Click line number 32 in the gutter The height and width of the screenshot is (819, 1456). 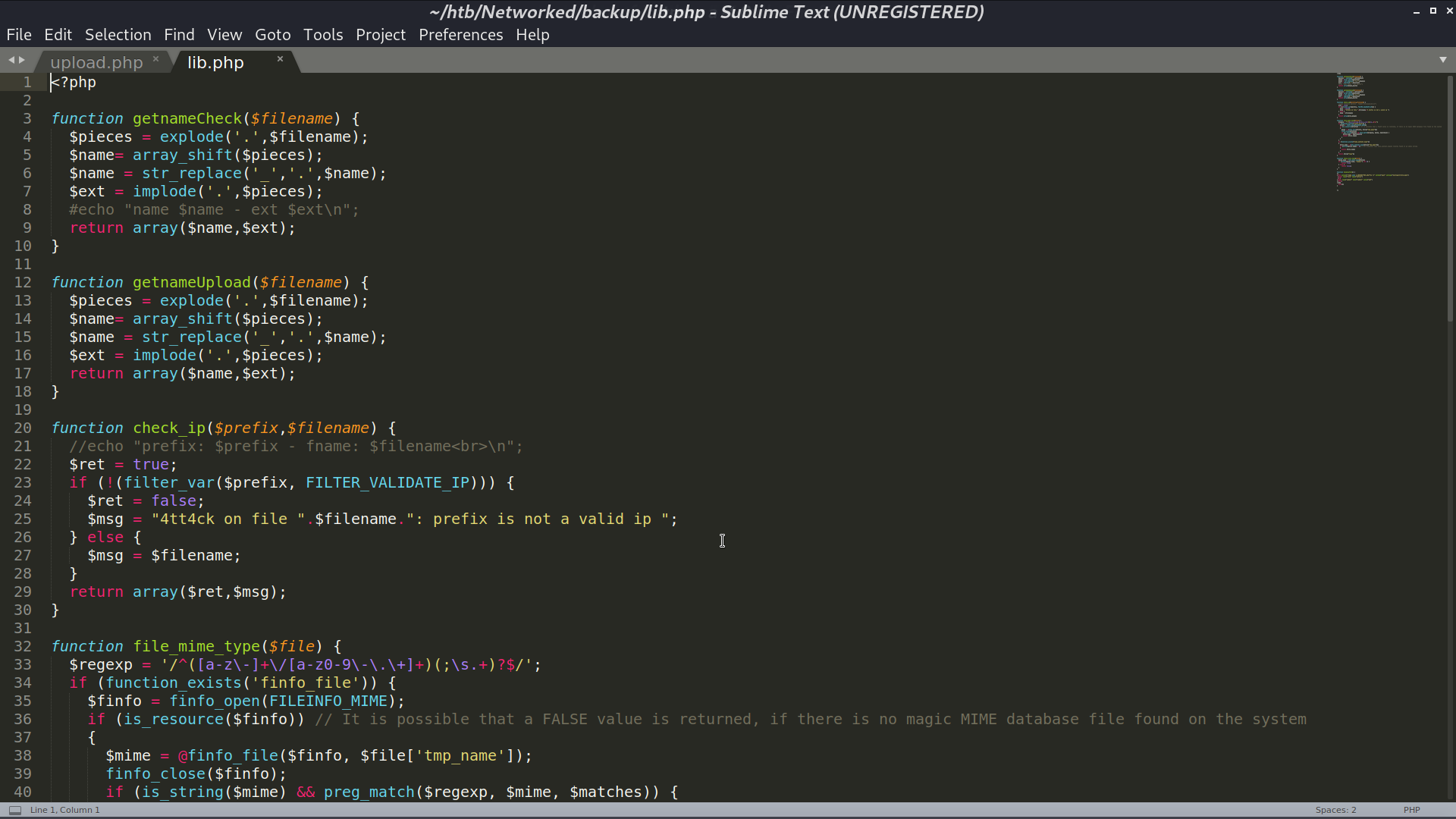point(23,646)
